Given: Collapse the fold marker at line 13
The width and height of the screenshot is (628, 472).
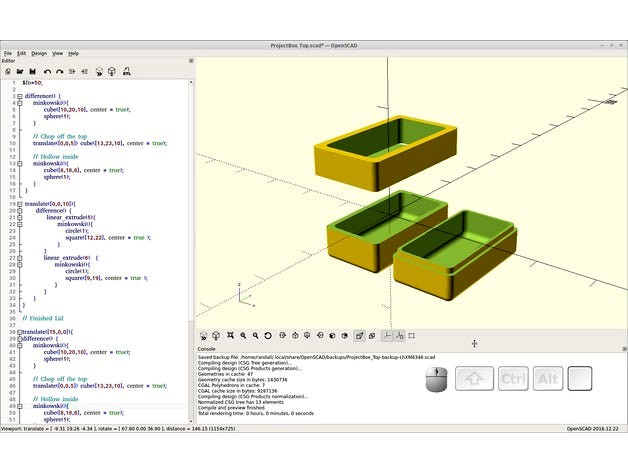Looking at the screenshot, I should tap(19, 163).
